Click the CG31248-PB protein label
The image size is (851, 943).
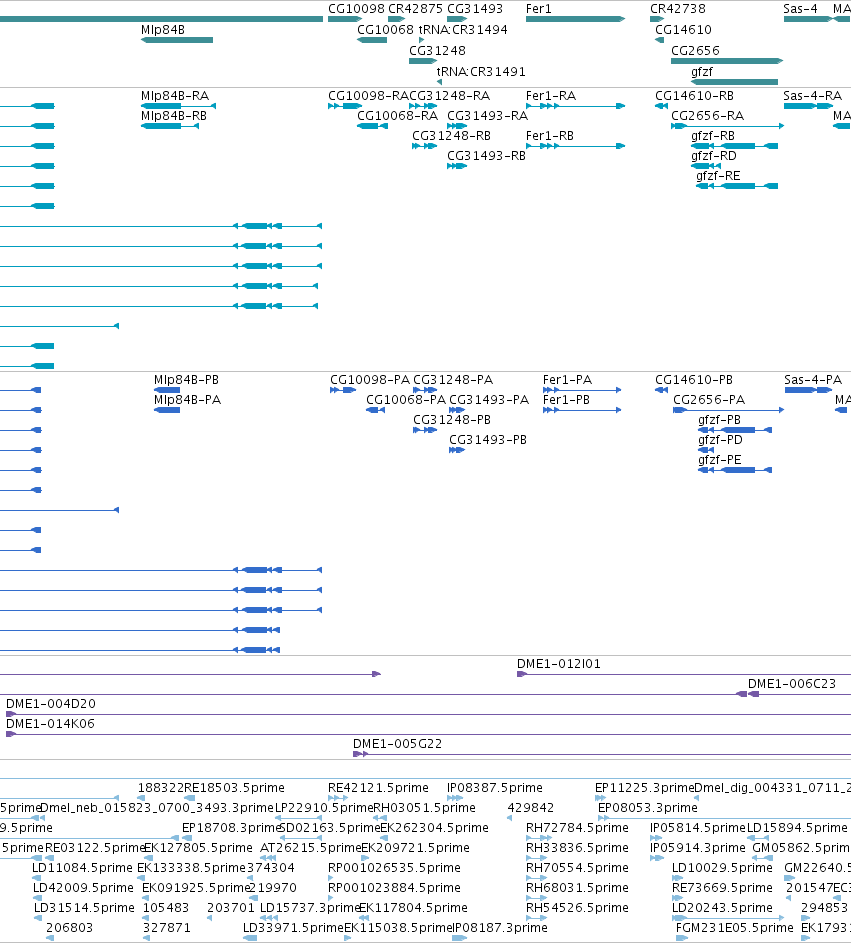pos(452,420)
